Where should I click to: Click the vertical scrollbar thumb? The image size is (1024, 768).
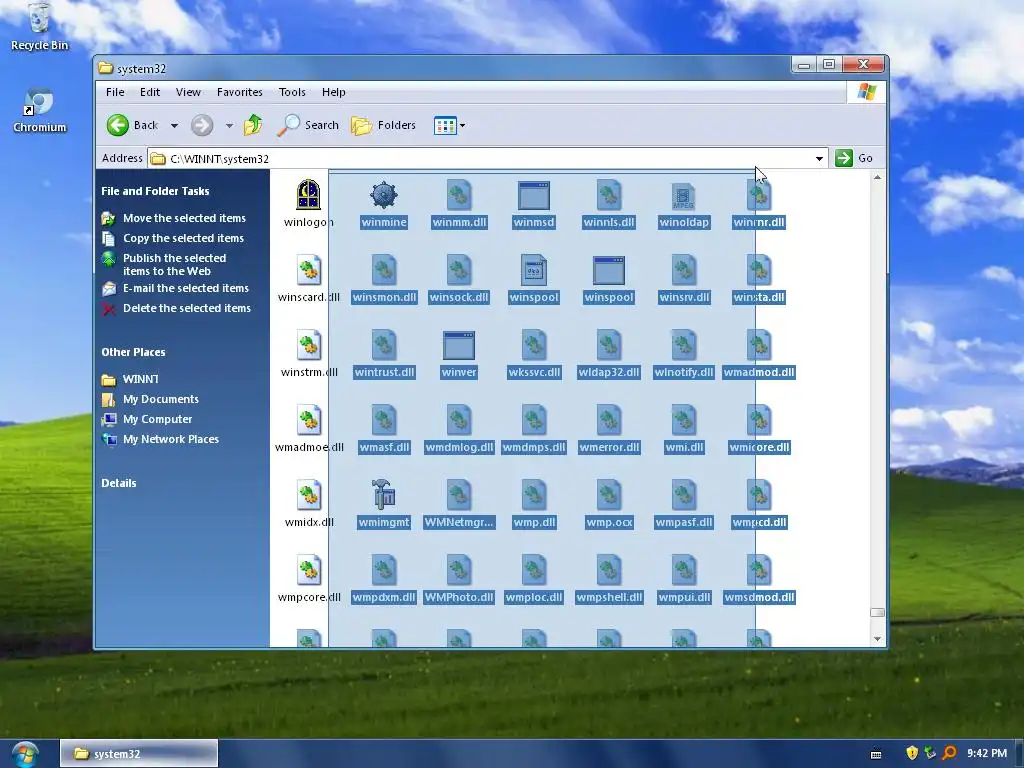(x=877, y=613)
